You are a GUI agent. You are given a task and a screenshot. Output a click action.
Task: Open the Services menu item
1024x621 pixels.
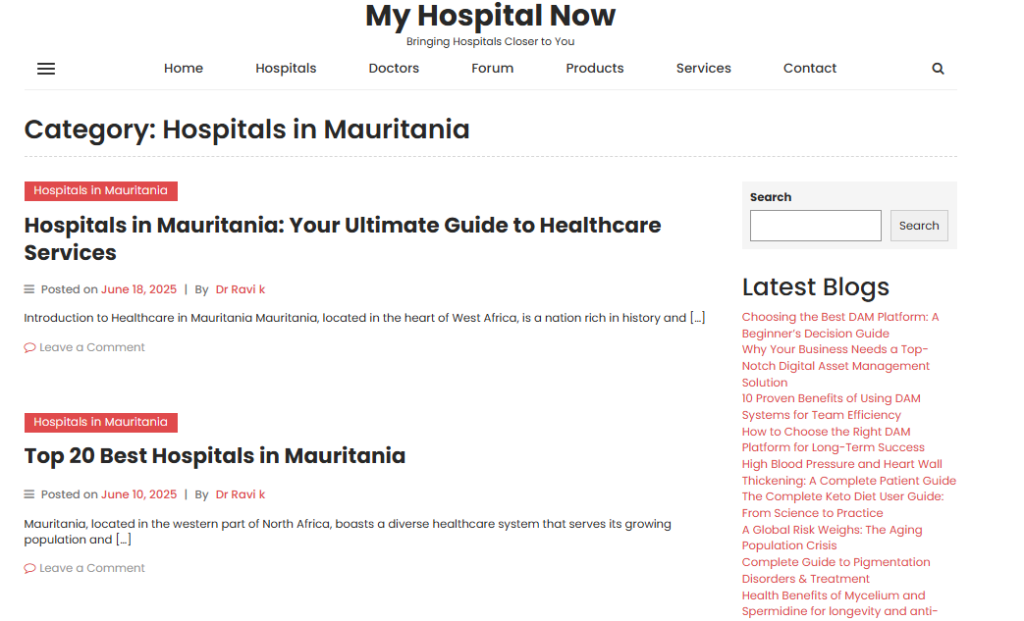tap(703, 68)
